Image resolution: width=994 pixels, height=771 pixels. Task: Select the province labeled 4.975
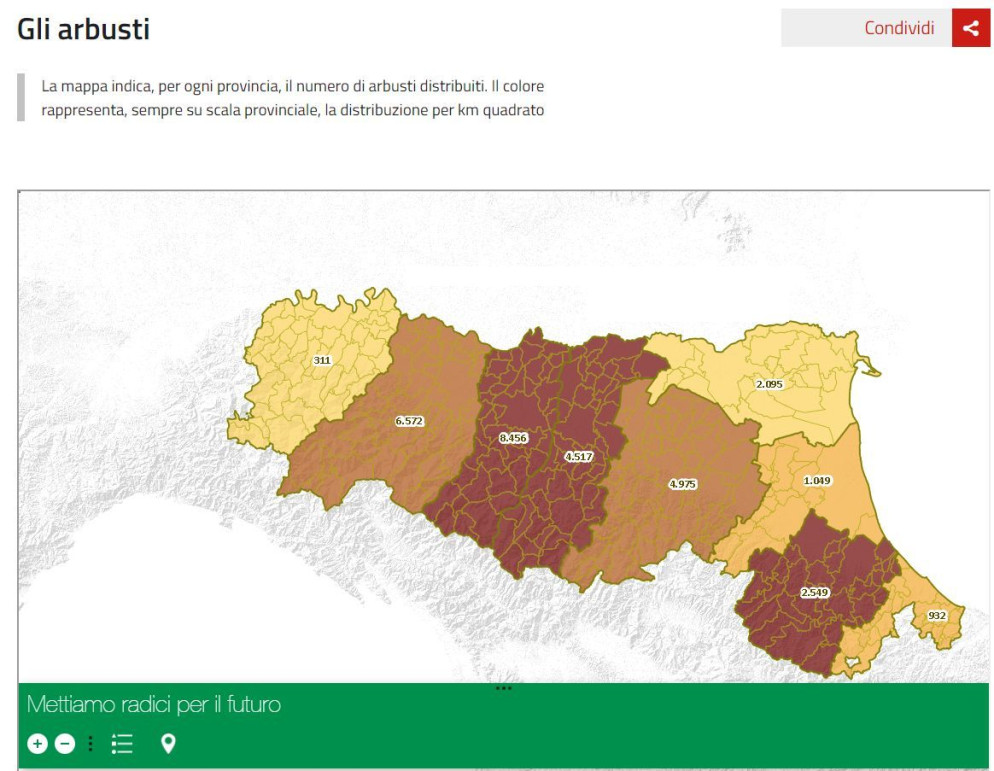(682, 484)
